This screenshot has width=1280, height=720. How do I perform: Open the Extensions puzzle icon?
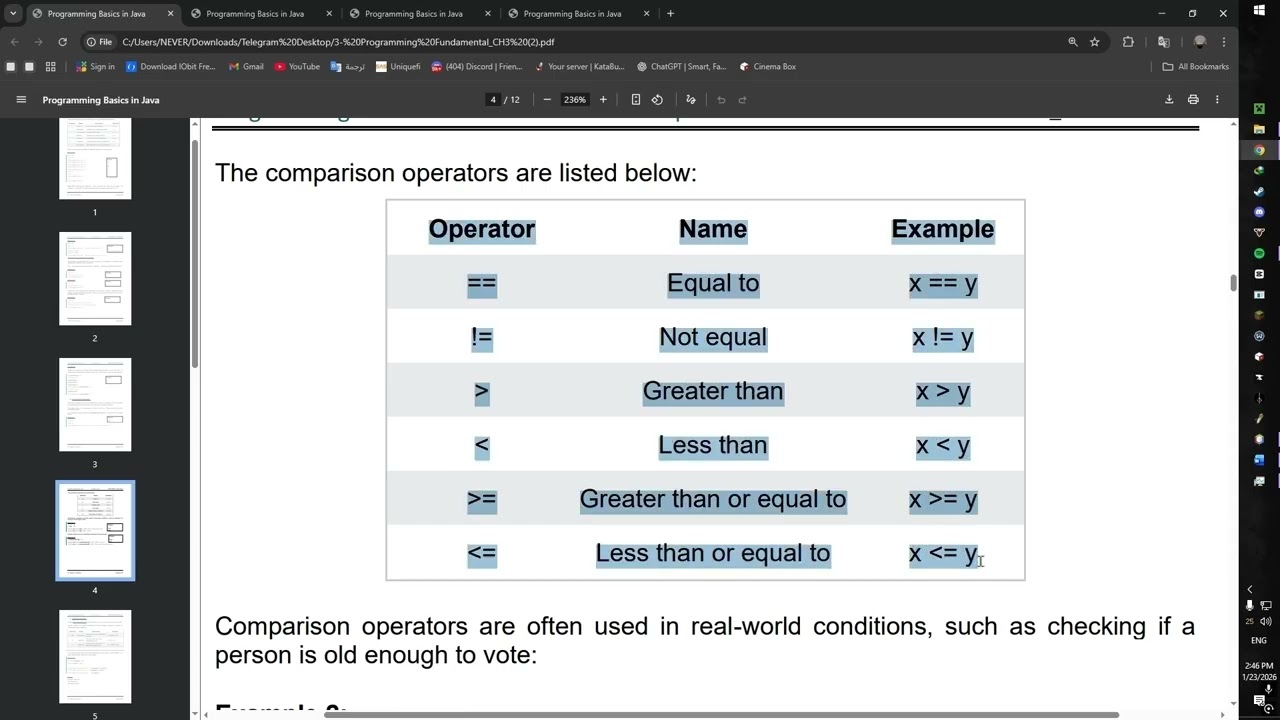(1128, 42)
